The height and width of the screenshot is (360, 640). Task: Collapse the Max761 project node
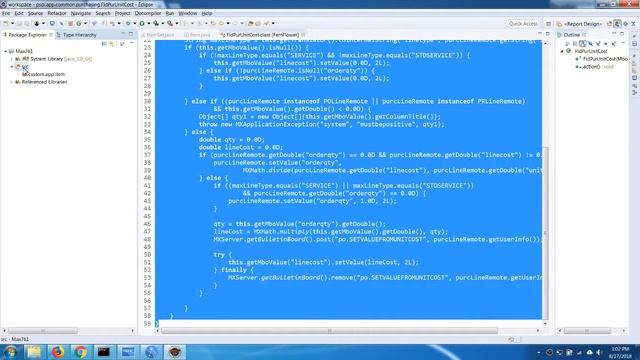(x=6, y=51)
